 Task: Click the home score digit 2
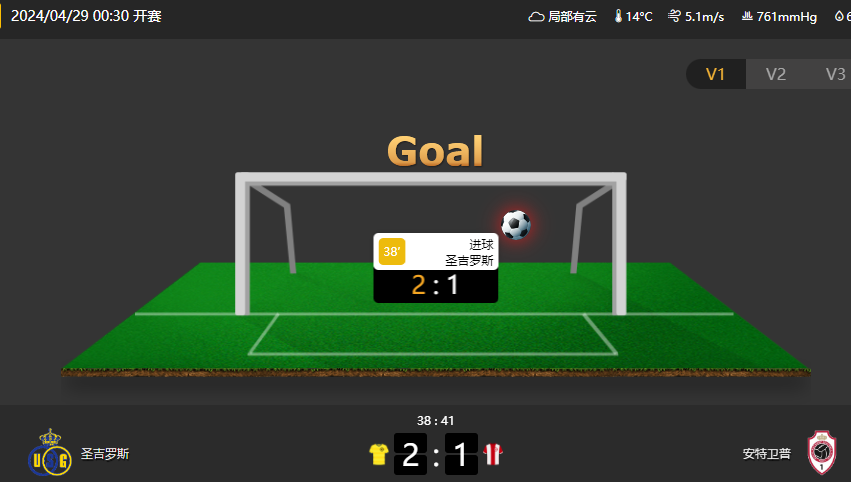410,454
